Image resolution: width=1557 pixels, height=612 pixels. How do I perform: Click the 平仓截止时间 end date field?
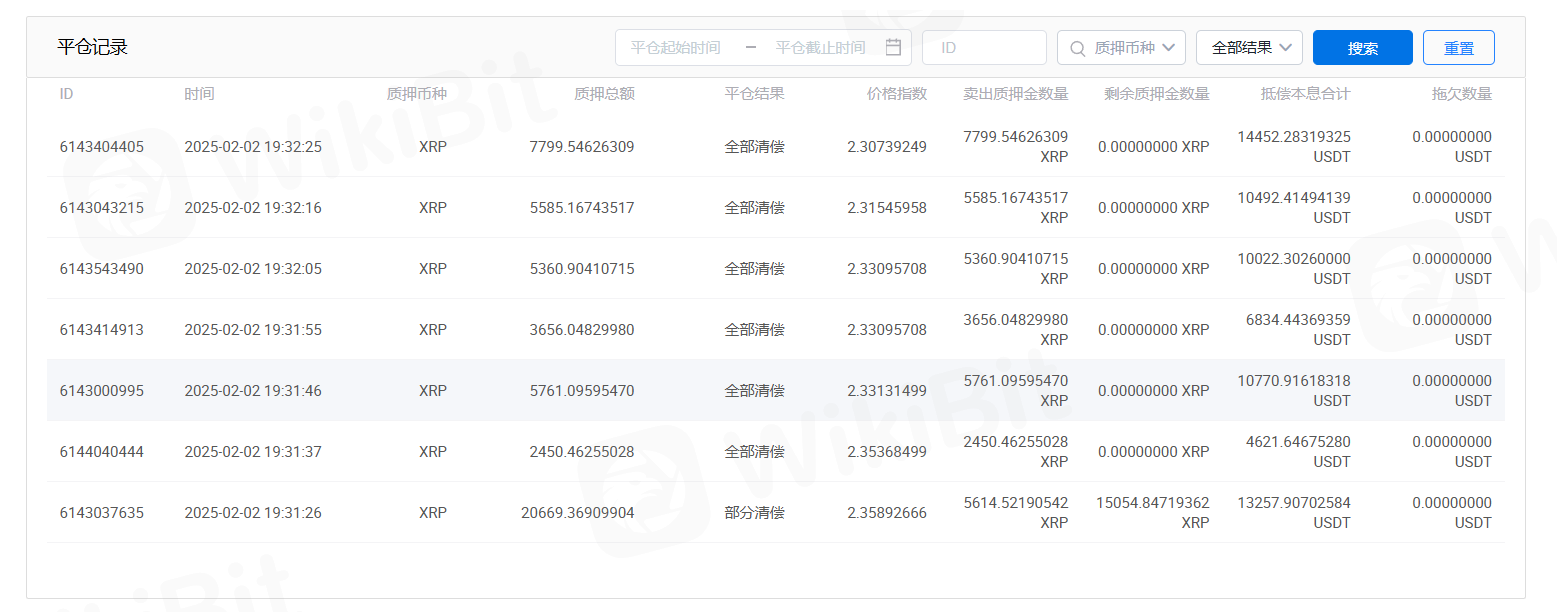(820, 48)
